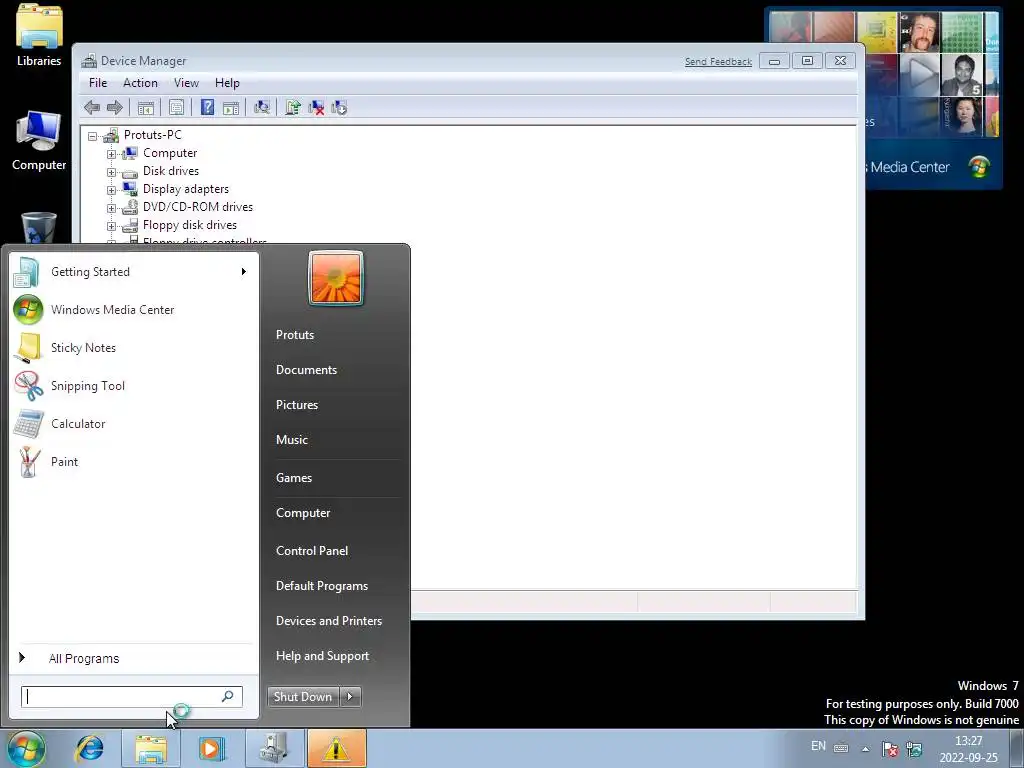Open Internet Explorer from taskbar

pos(89,748)
